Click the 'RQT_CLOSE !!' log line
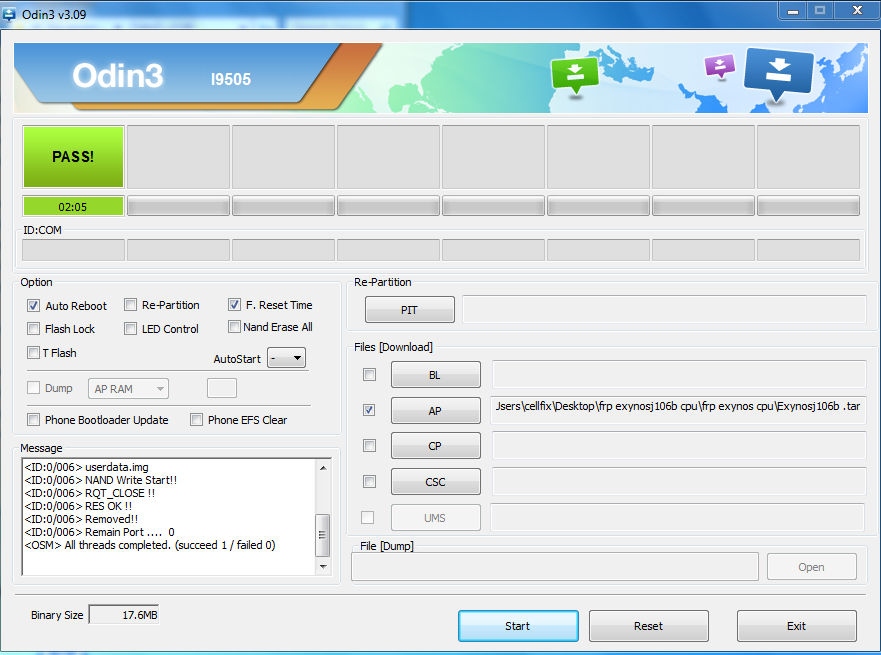 [x=90, y=493]
